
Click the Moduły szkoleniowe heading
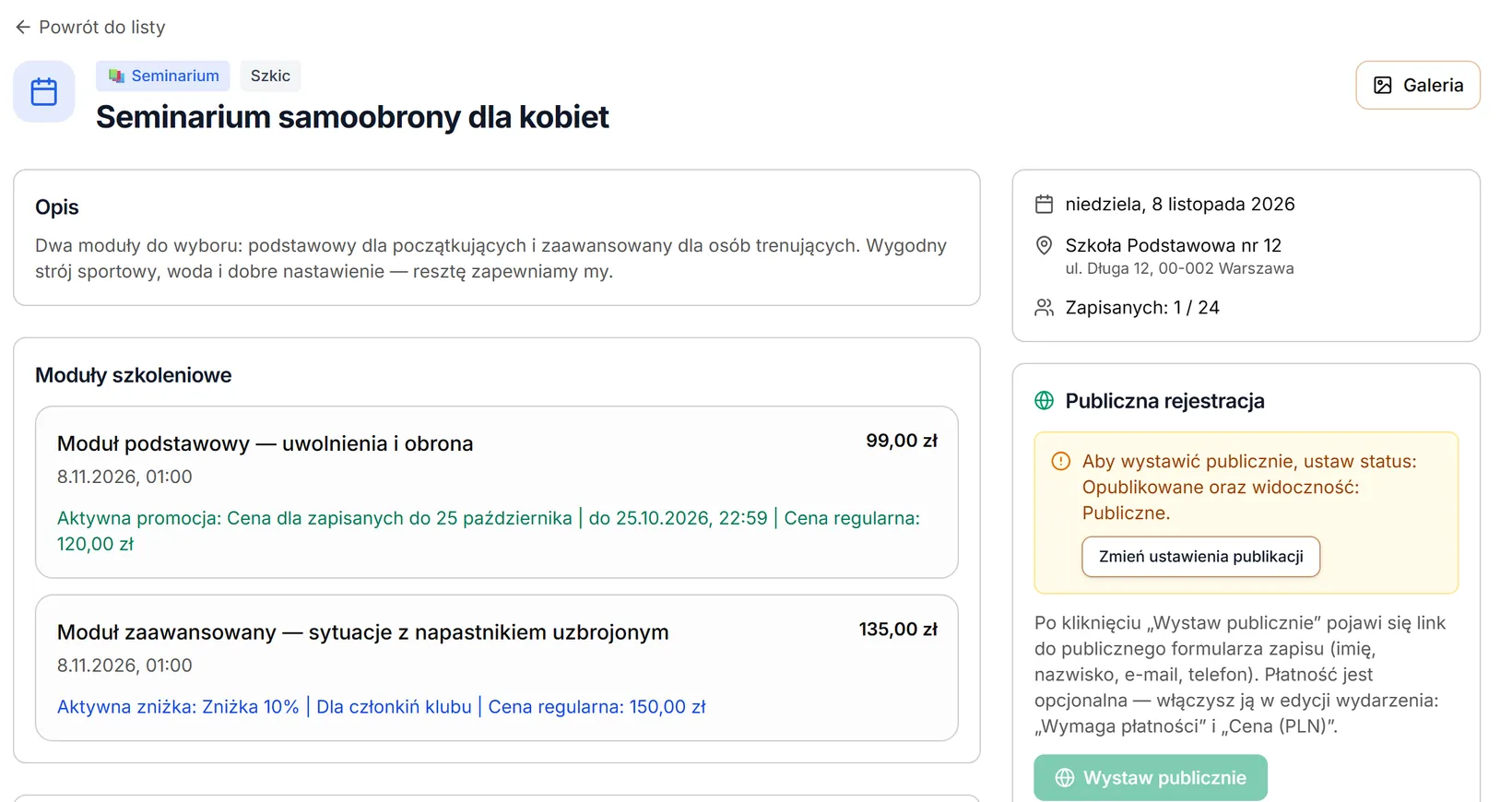(134, 375)
